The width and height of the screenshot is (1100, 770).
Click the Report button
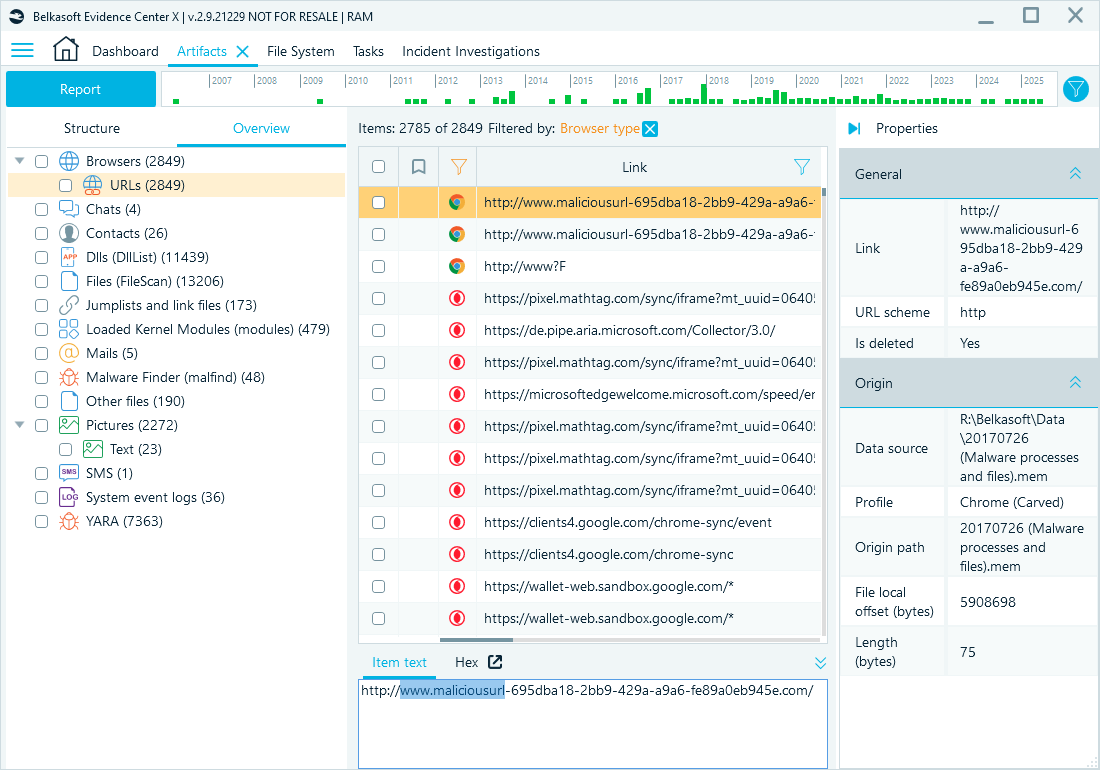(x=80, y=89)
